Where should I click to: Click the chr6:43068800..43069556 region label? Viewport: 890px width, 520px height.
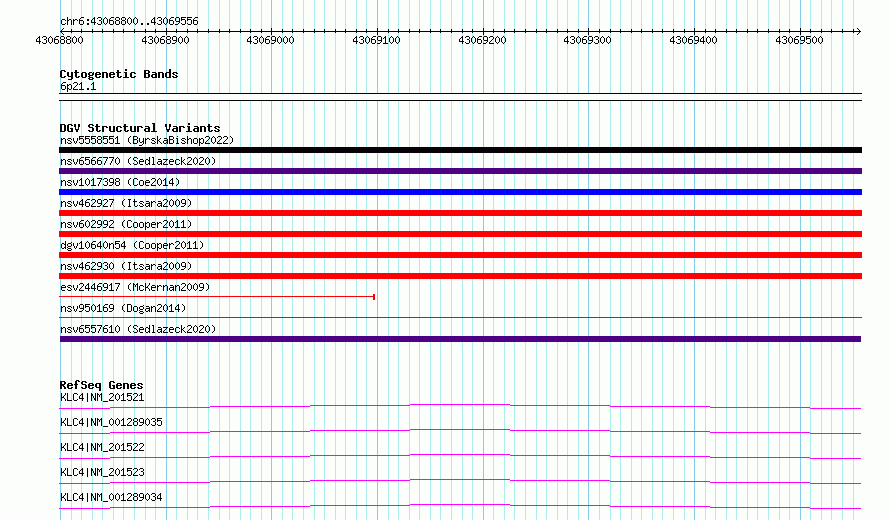(129, 21)
